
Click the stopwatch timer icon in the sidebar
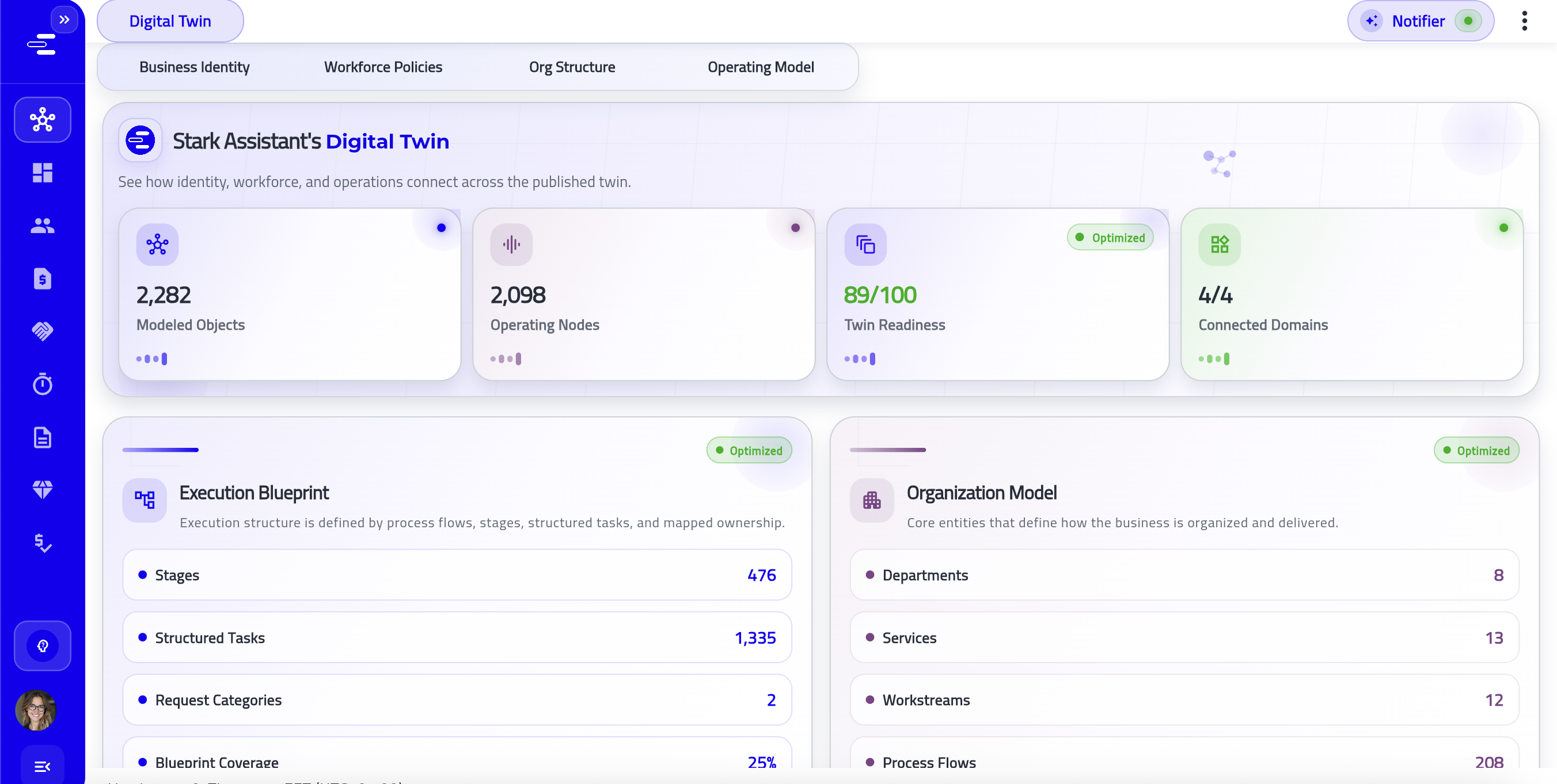pos(42,384)
